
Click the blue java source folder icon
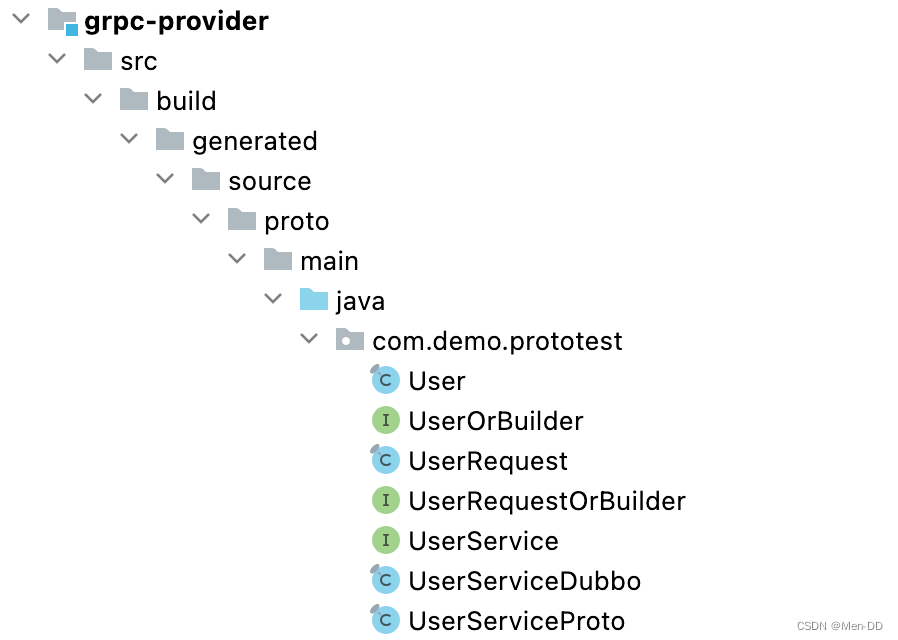pos(314,300)
